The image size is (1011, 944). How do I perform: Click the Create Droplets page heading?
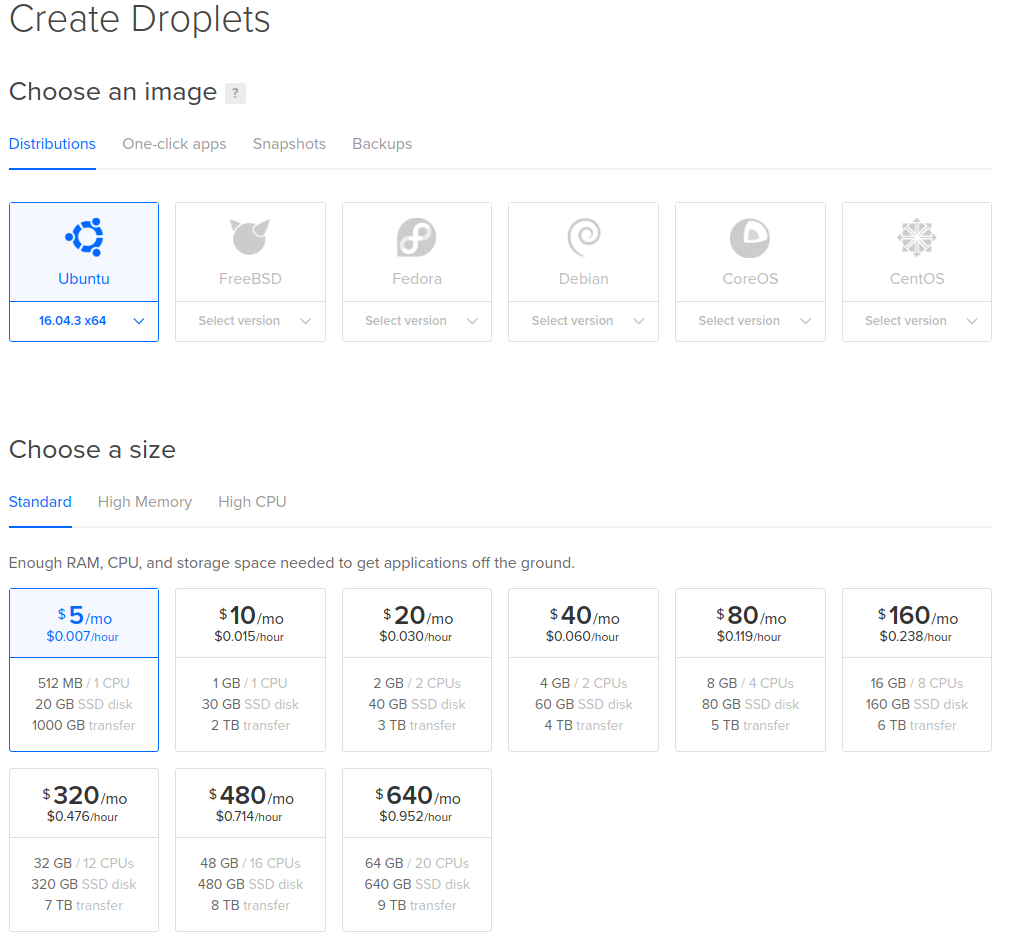[x=140, y=18]
